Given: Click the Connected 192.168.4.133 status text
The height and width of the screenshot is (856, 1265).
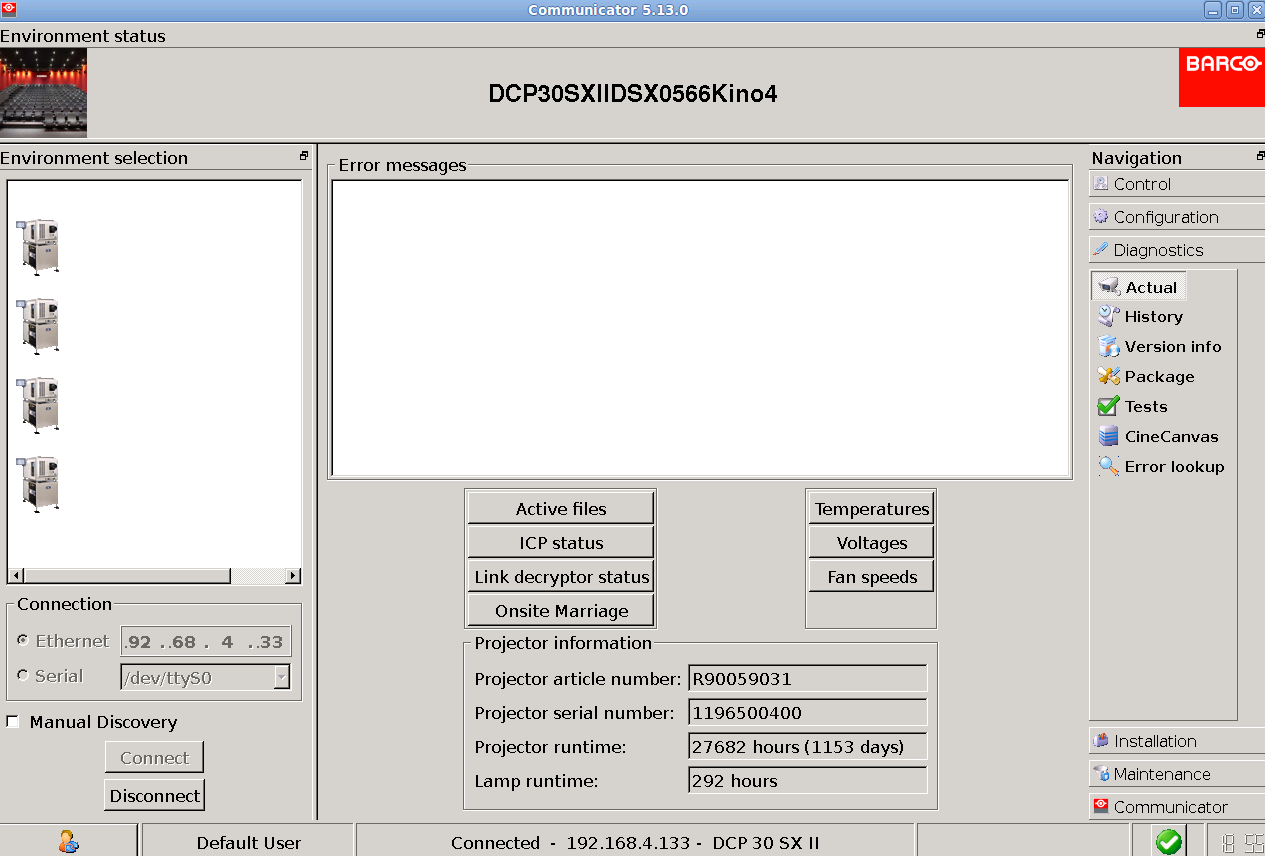Looking at the screenshot, I should point(635,842).
